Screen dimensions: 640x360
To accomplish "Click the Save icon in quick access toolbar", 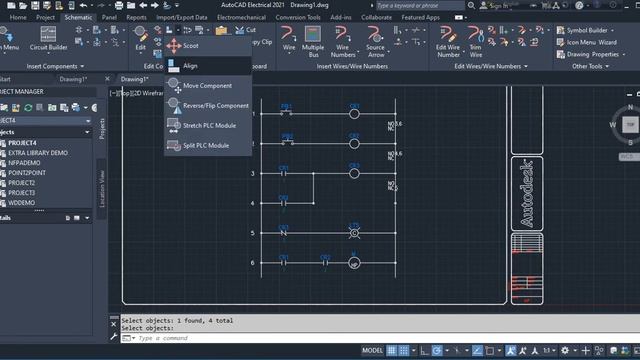I will (x=35, y=5).
